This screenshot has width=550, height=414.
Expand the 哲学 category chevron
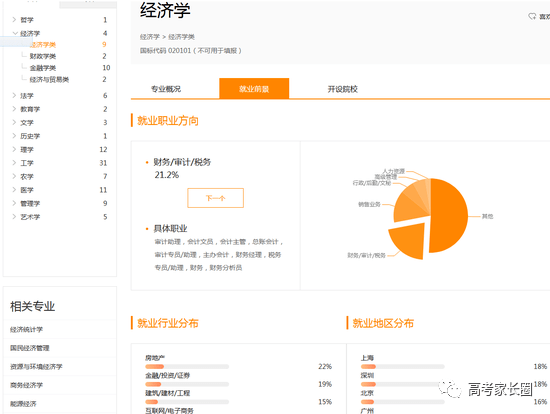[x=14, y=20]
